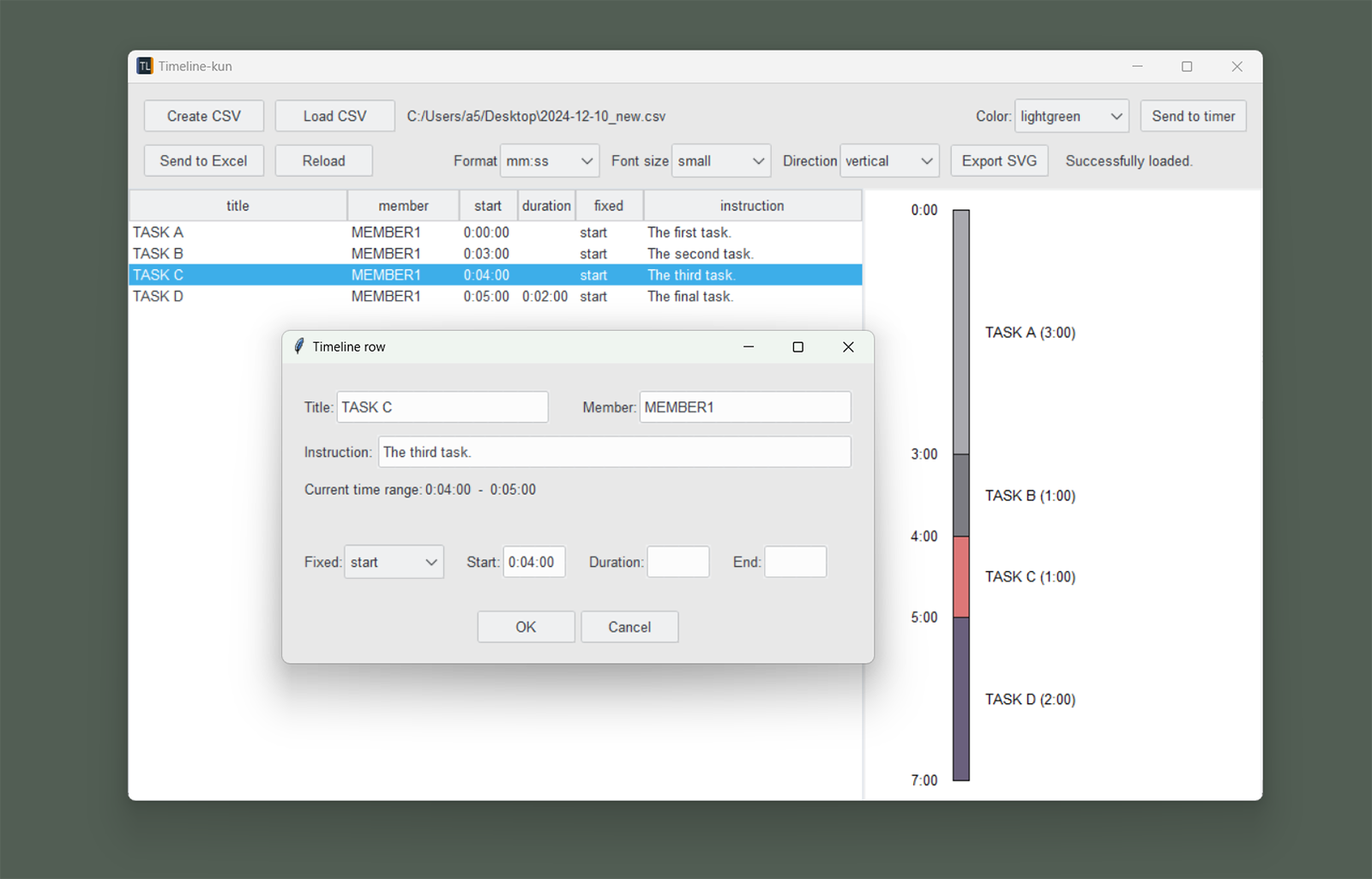
Task: Open the Color dropdown showing lightgreen
Action: (x=1071, y=117)
